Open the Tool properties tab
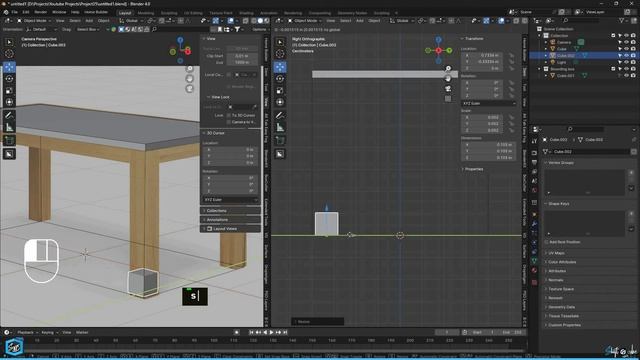This screenshot has width=640, height=360. [534, 141]
